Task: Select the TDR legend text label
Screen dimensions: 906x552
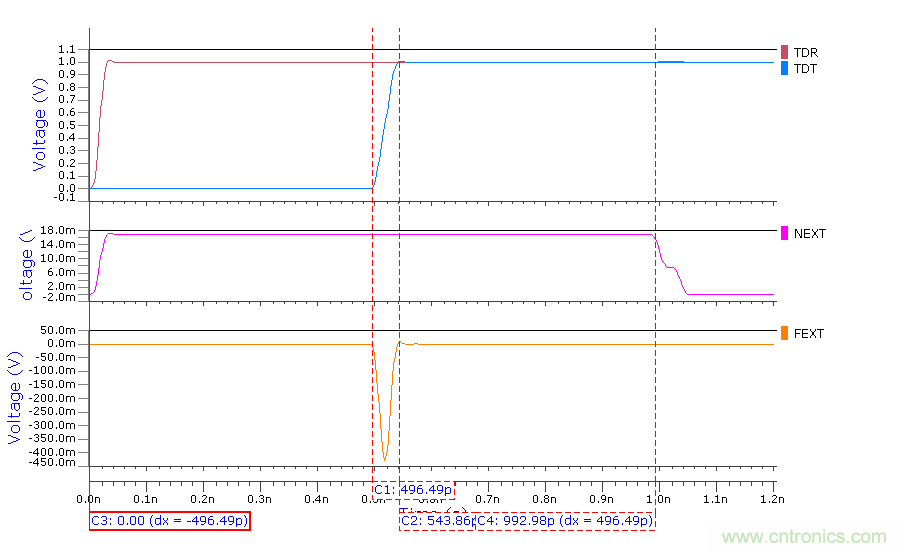Action: [x=806, y=52]
